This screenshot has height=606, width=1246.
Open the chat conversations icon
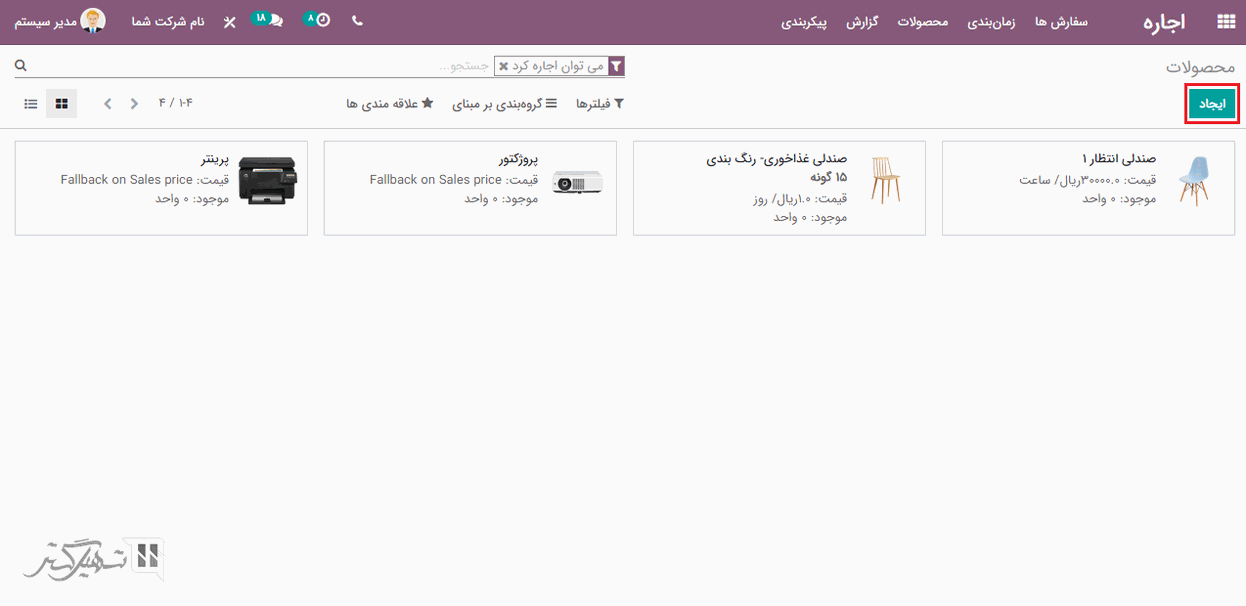coord(267,20)
